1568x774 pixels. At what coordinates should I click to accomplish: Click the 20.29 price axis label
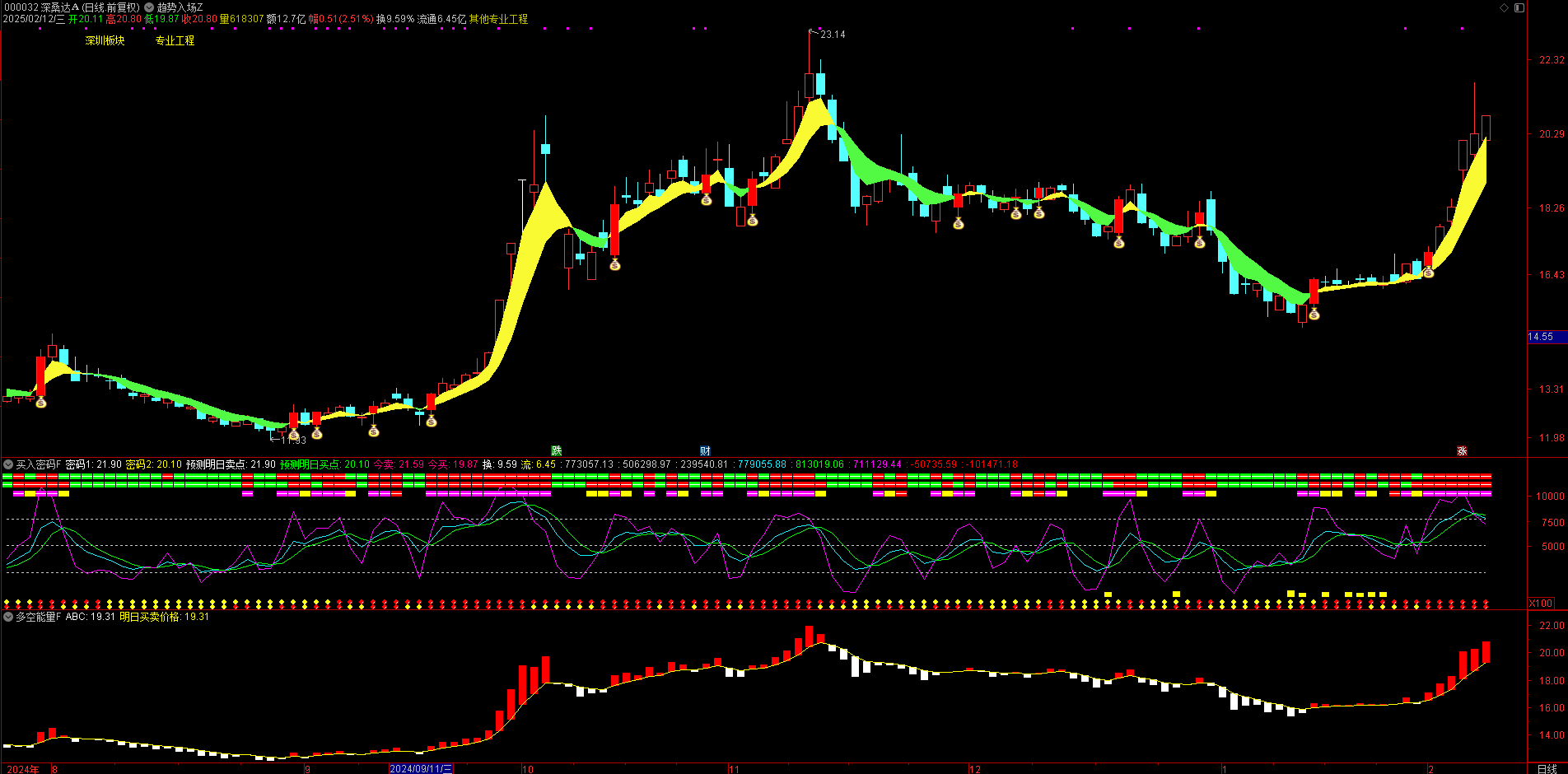tap(1552, 133)
